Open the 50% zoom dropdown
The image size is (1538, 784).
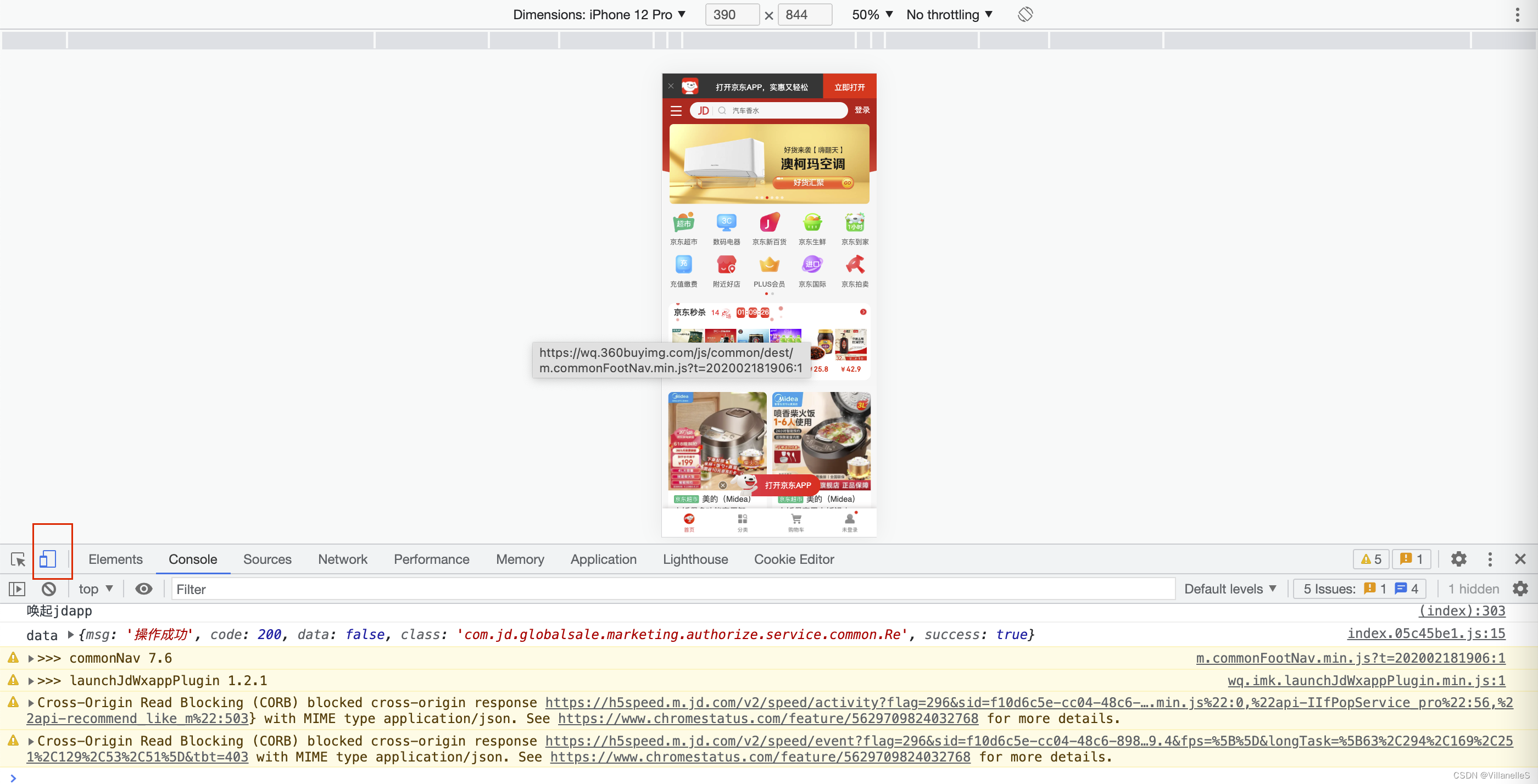pos(872,14)
